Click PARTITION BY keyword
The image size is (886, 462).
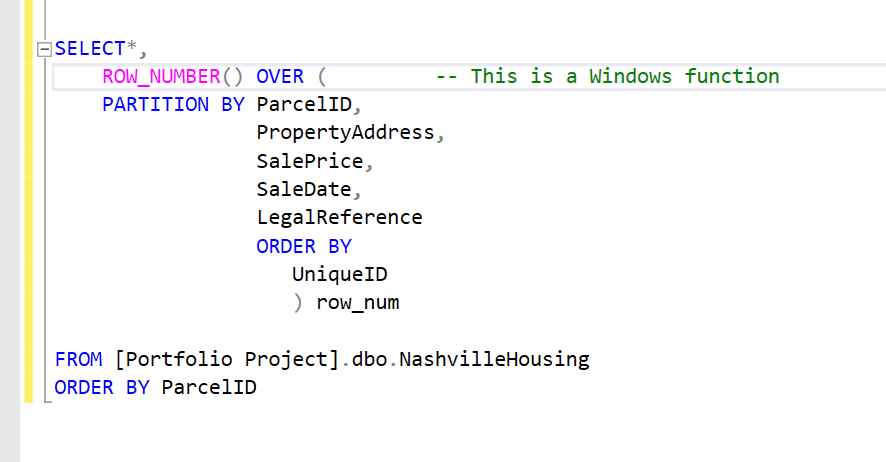click(173, 104)
